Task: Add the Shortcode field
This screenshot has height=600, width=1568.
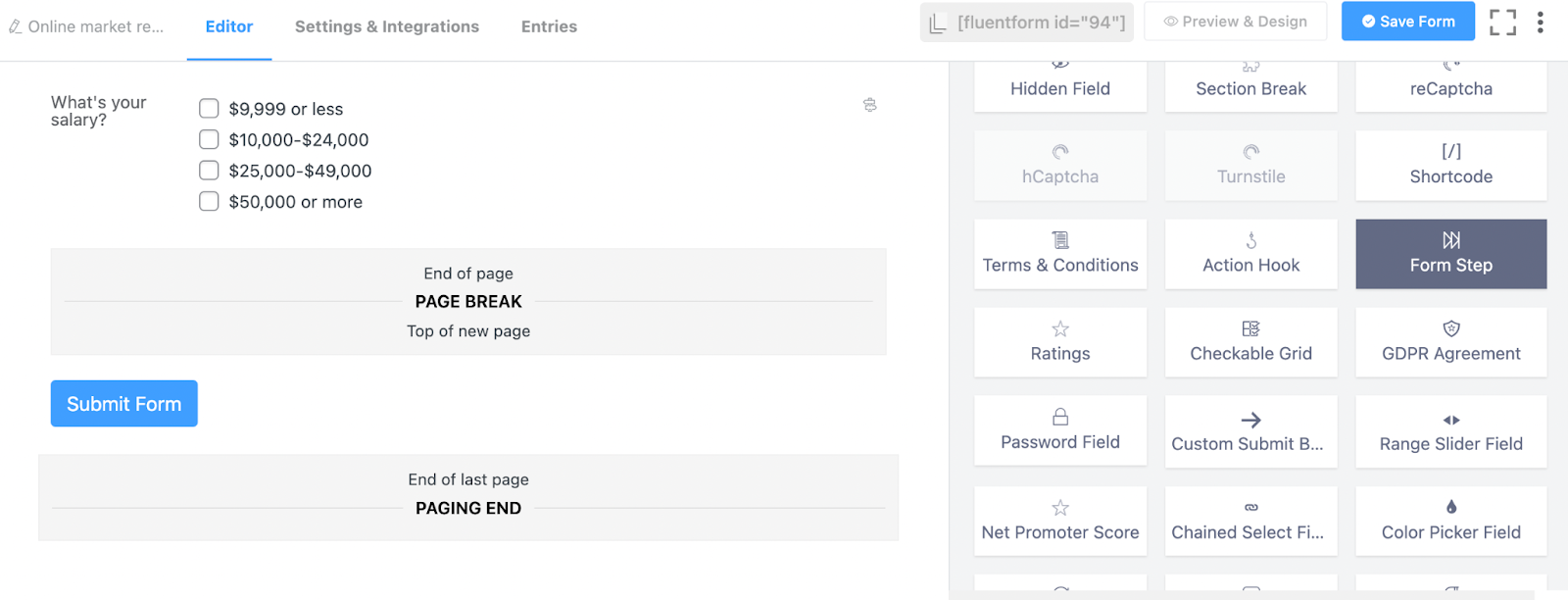Action: [1450, 166]
